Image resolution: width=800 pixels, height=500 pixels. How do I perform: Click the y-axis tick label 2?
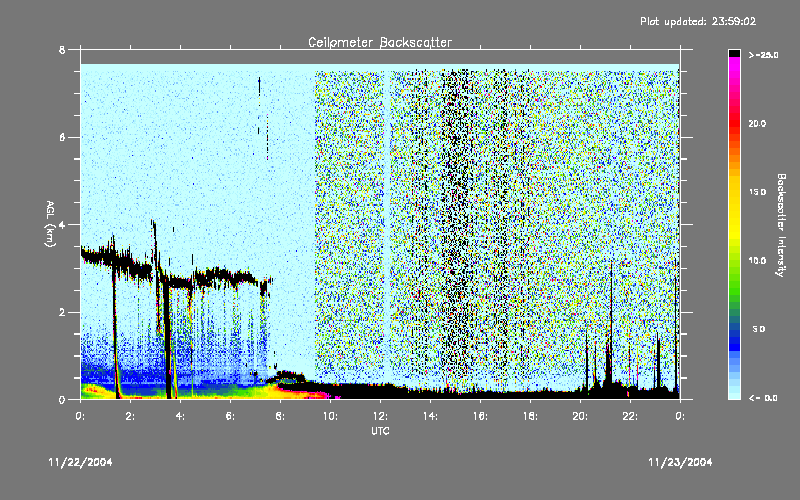click(x=62, y=312)
